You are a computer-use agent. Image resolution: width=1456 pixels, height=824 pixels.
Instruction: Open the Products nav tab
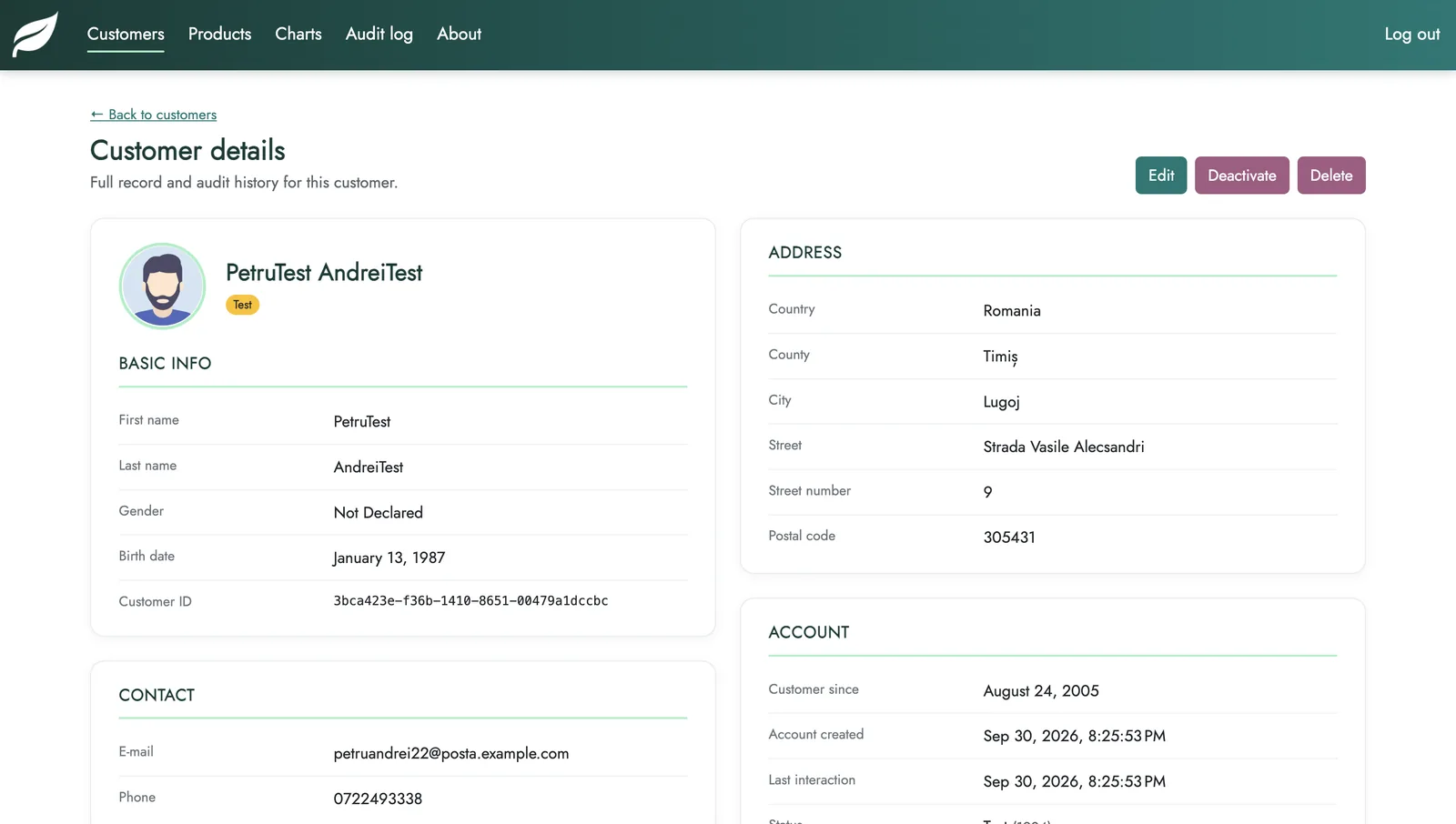[x=219, y=34]
